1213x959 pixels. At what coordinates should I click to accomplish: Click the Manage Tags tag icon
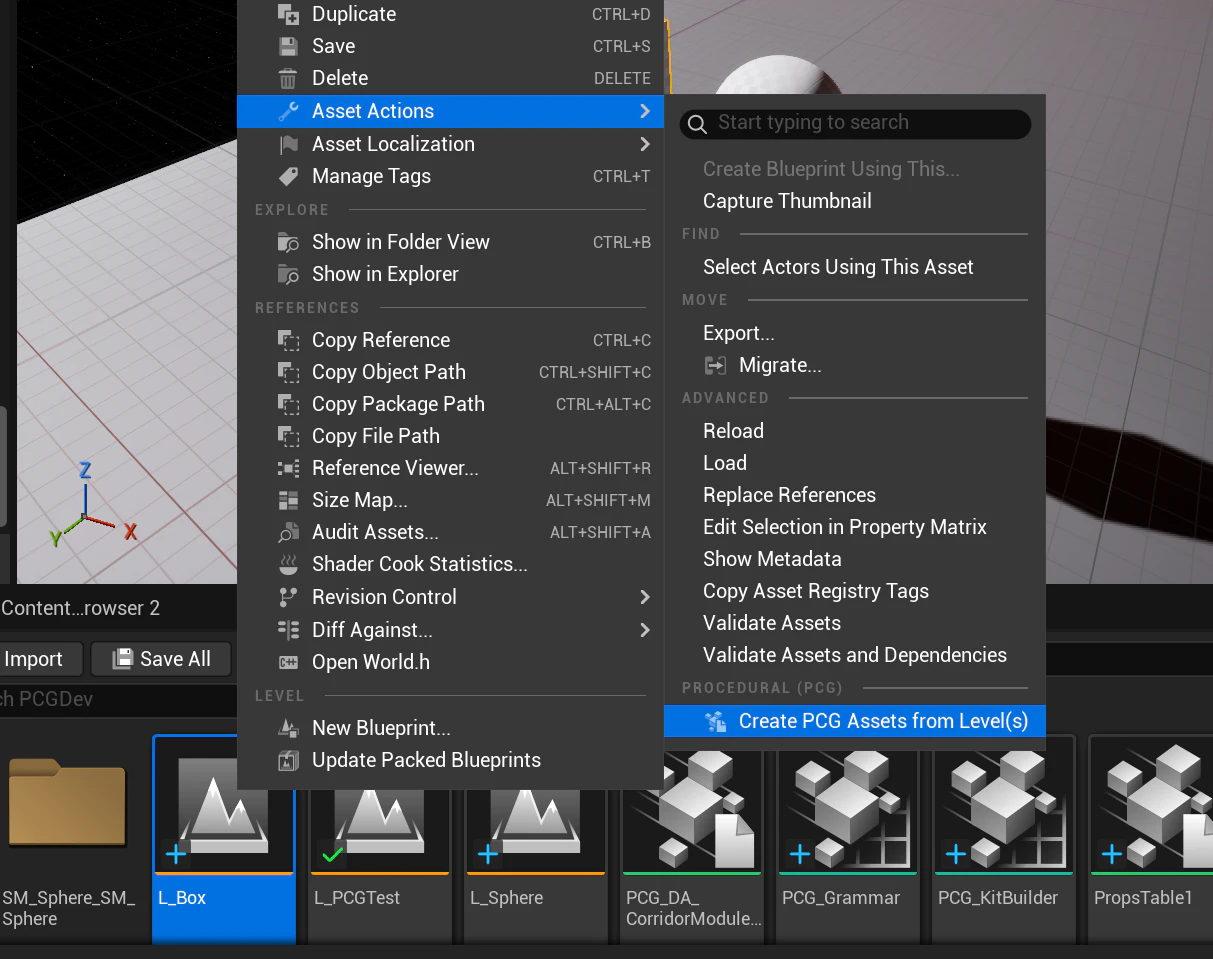[288, 176]
